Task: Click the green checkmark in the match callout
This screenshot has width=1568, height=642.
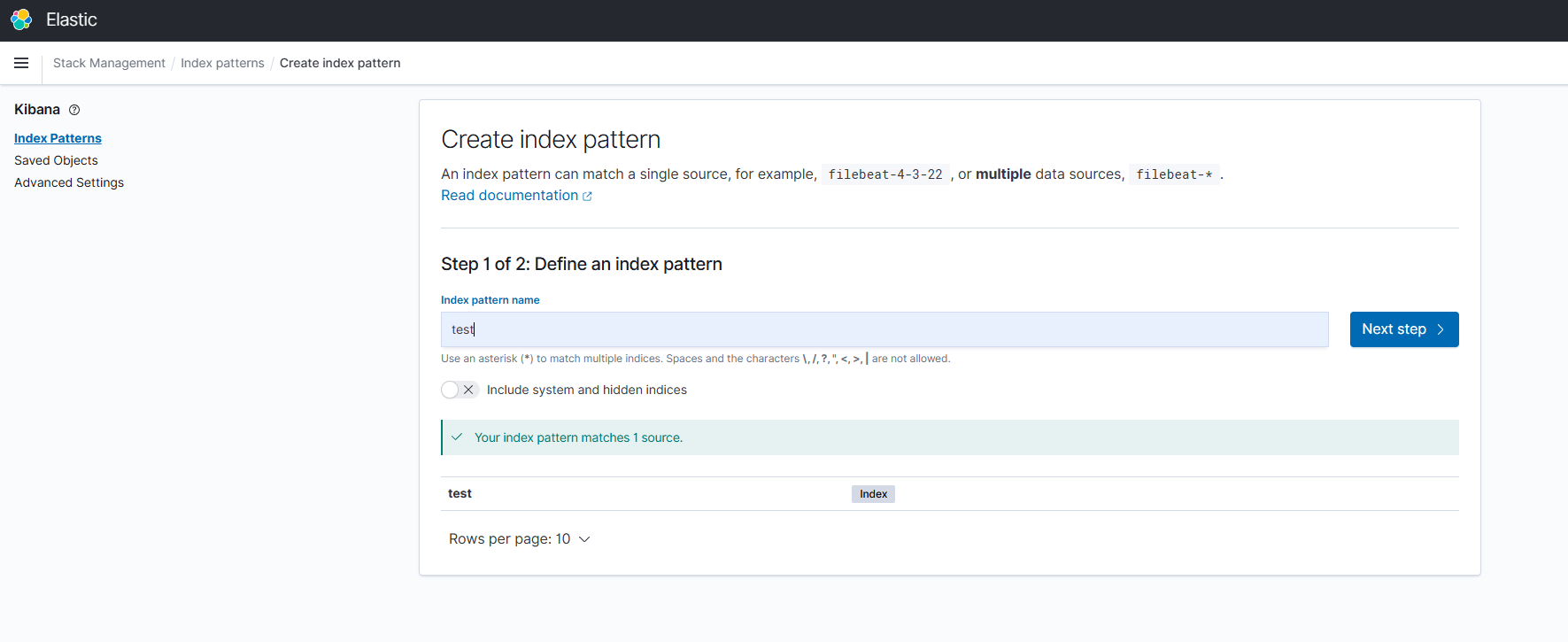Action: point(457,437)
